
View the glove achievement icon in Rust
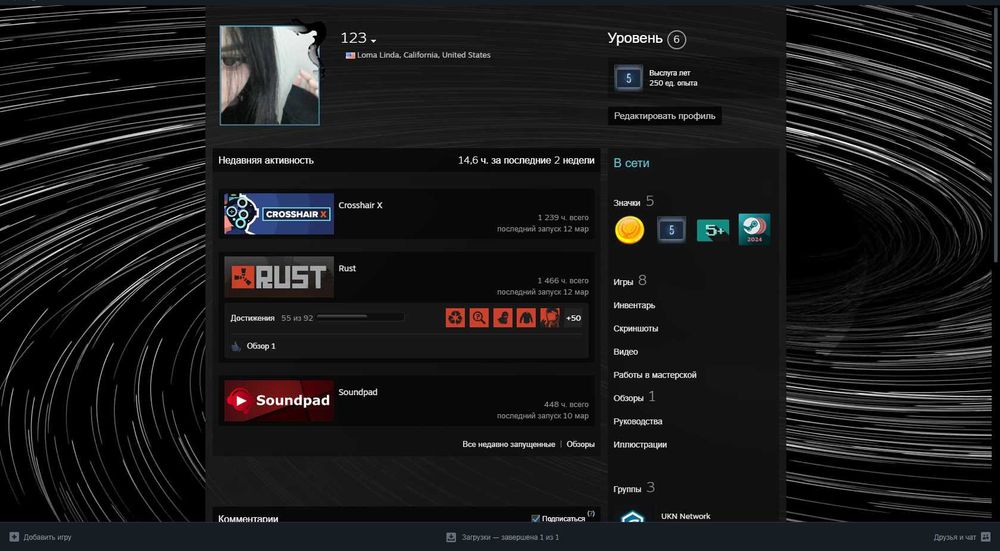pyautogui.click(x=503, y=318)
